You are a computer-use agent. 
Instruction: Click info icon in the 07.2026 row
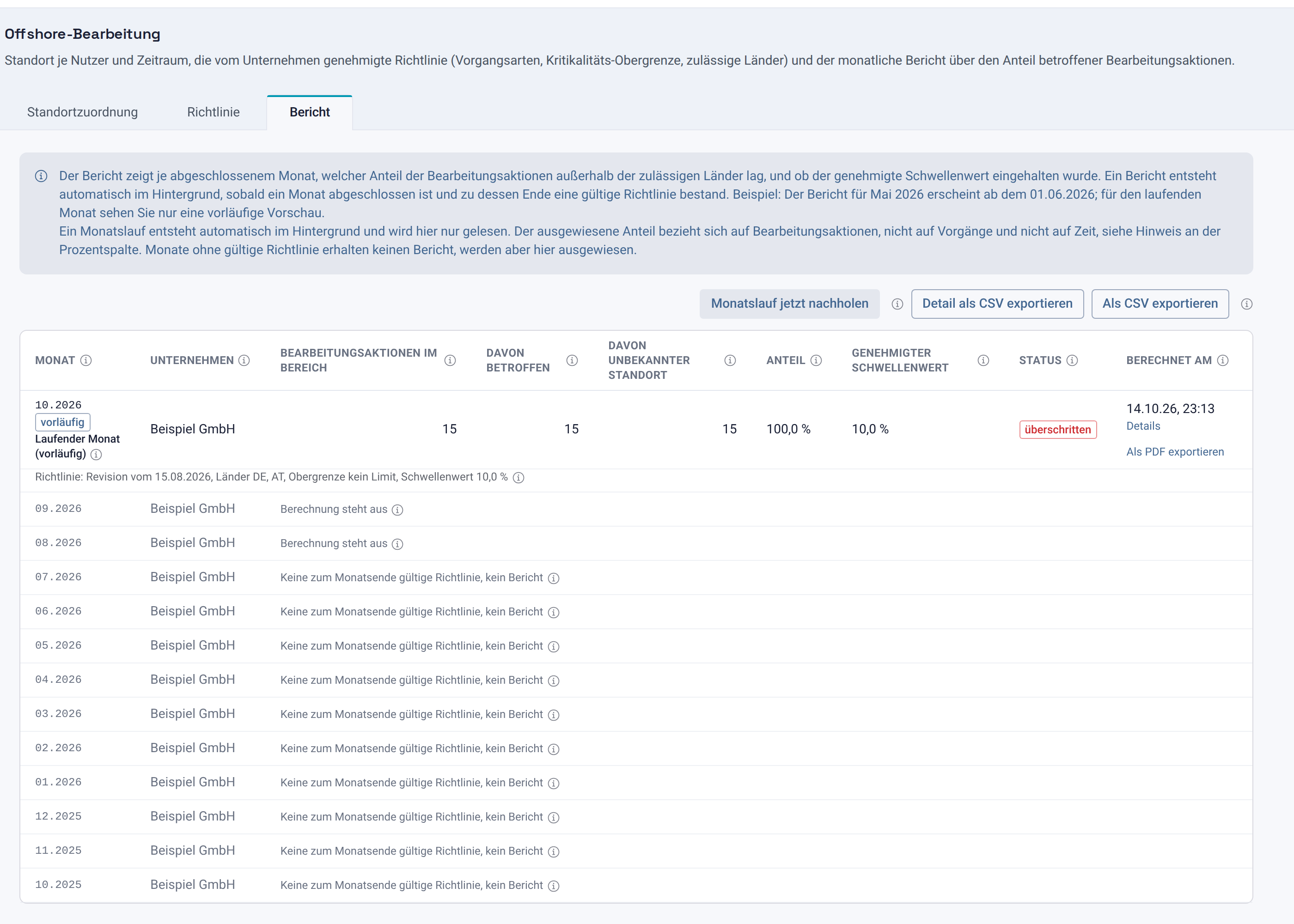coord(554,578)
